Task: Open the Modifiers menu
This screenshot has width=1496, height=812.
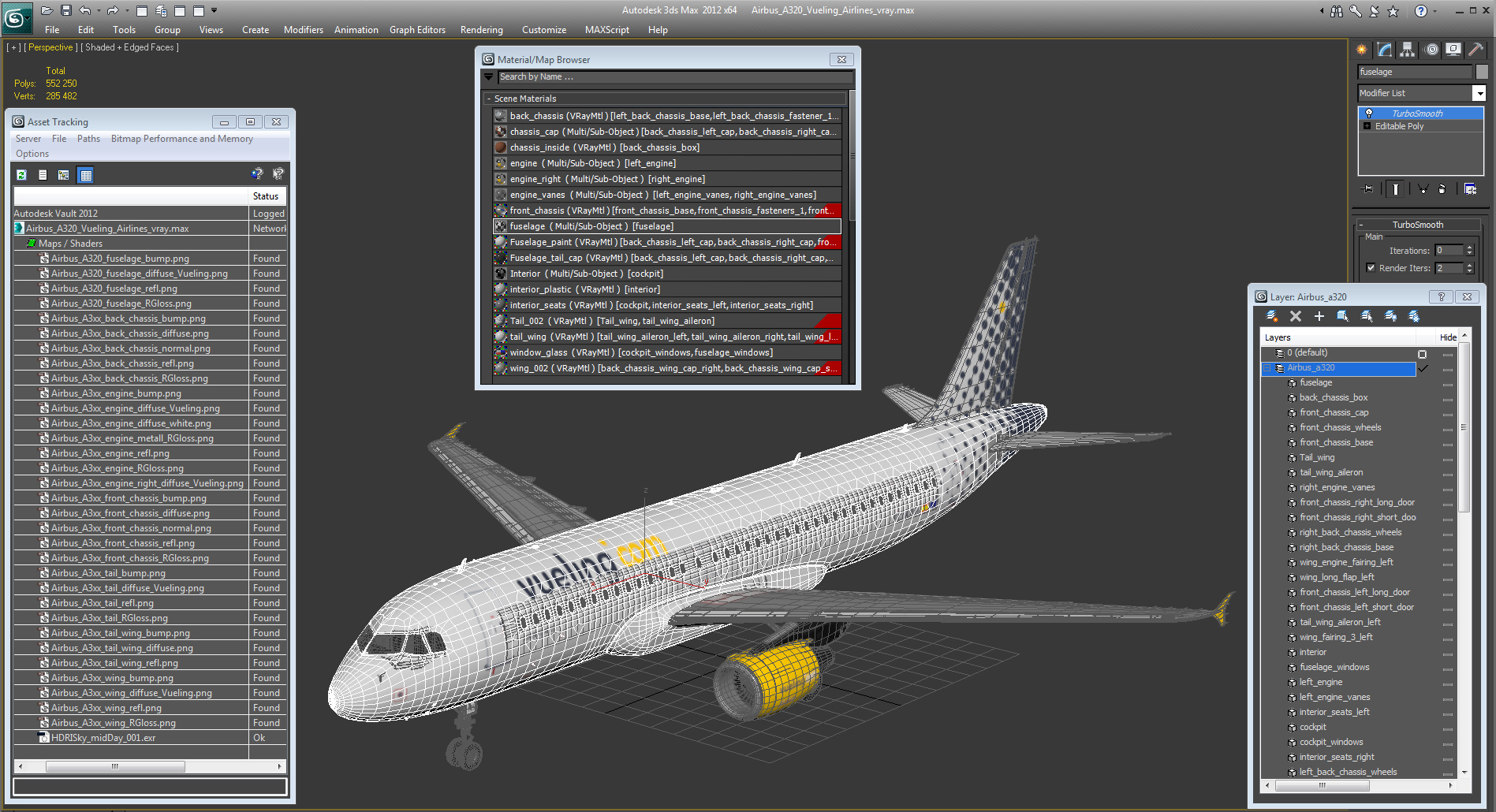Action: pyautogui.click(x=304, y=30)
